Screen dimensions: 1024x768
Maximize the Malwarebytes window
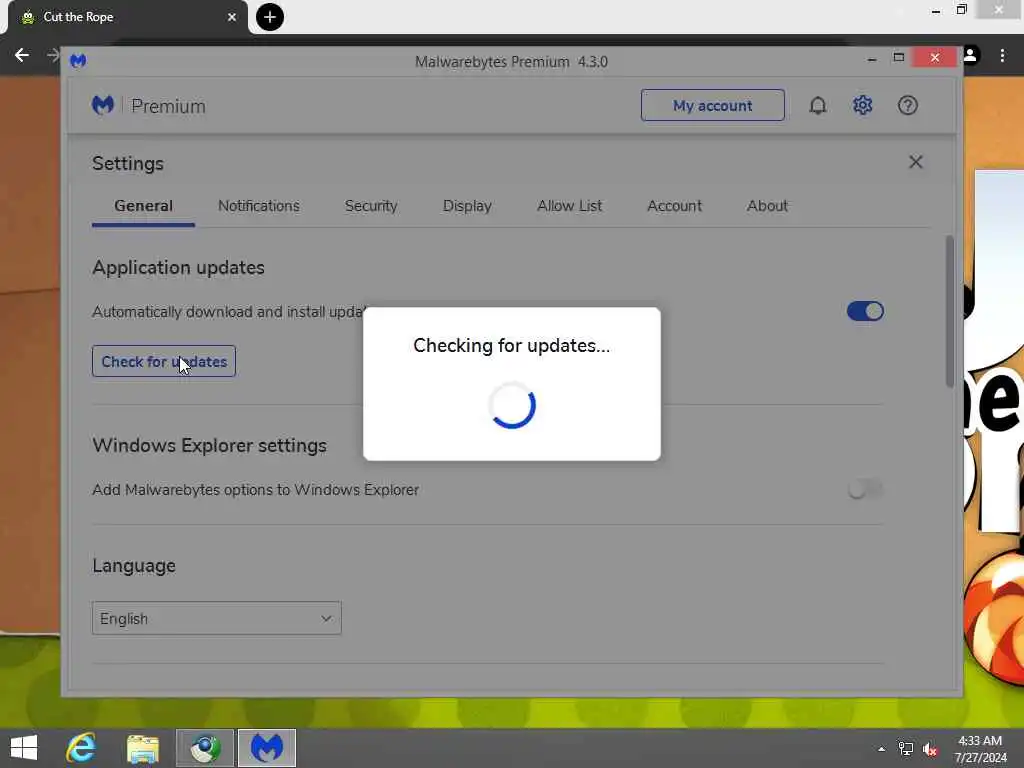click(899, 57)
